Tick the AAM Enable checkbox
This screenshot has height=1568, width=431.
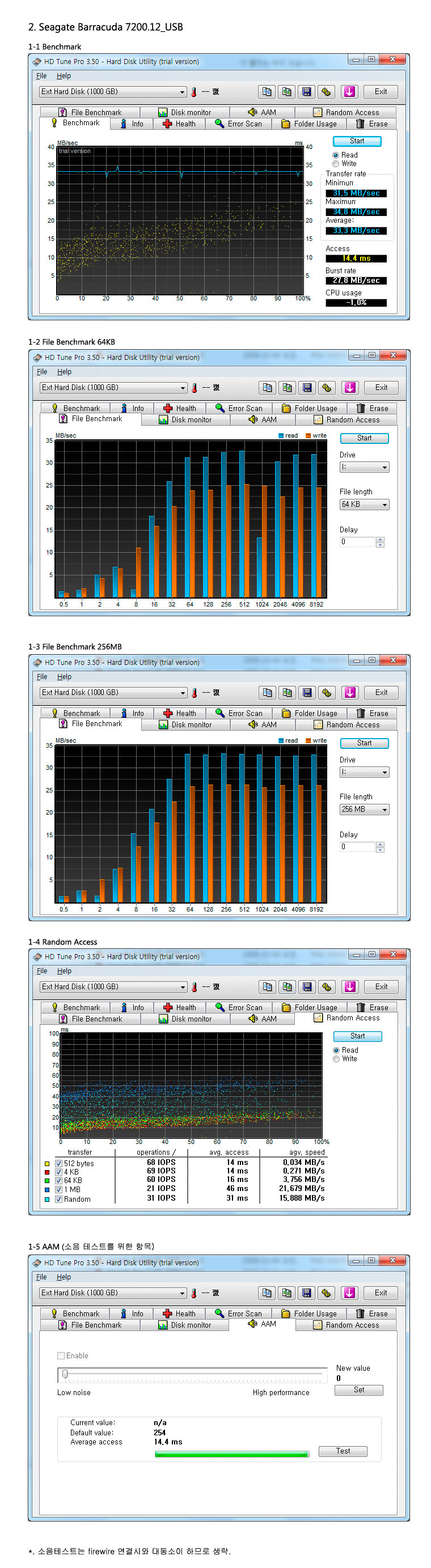point(61,1356)
